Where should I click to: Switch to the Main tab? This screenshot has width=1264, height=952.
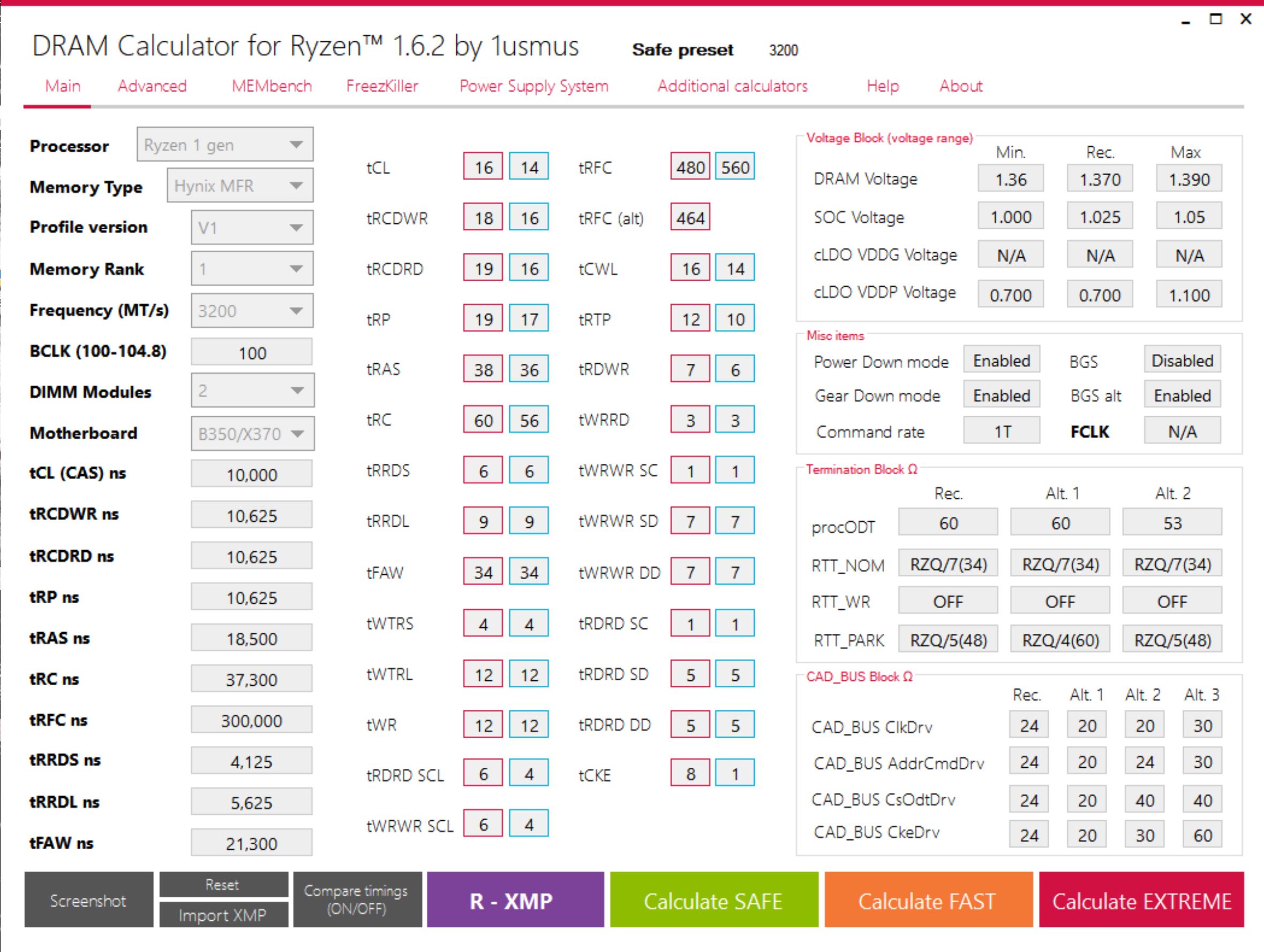tap(63, 86)
